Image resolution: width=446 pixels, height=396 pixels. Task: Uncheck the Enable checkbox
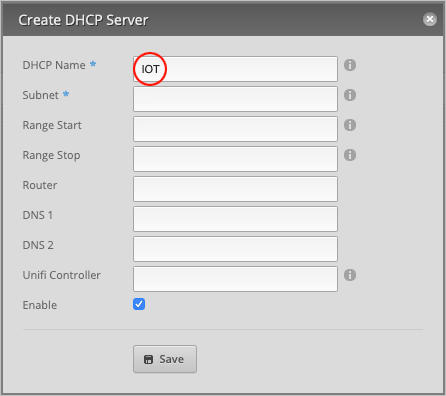139,304
